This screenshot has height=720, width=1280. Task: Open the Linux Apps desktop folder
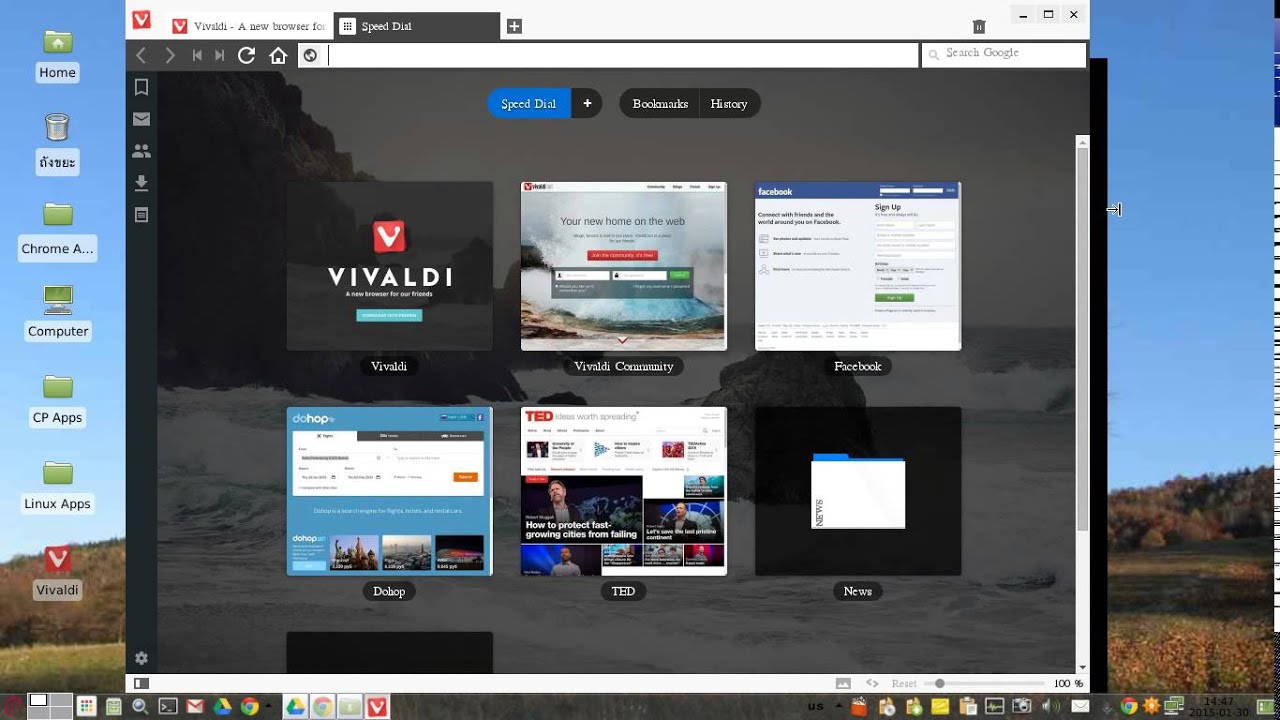tap(57, 487)
